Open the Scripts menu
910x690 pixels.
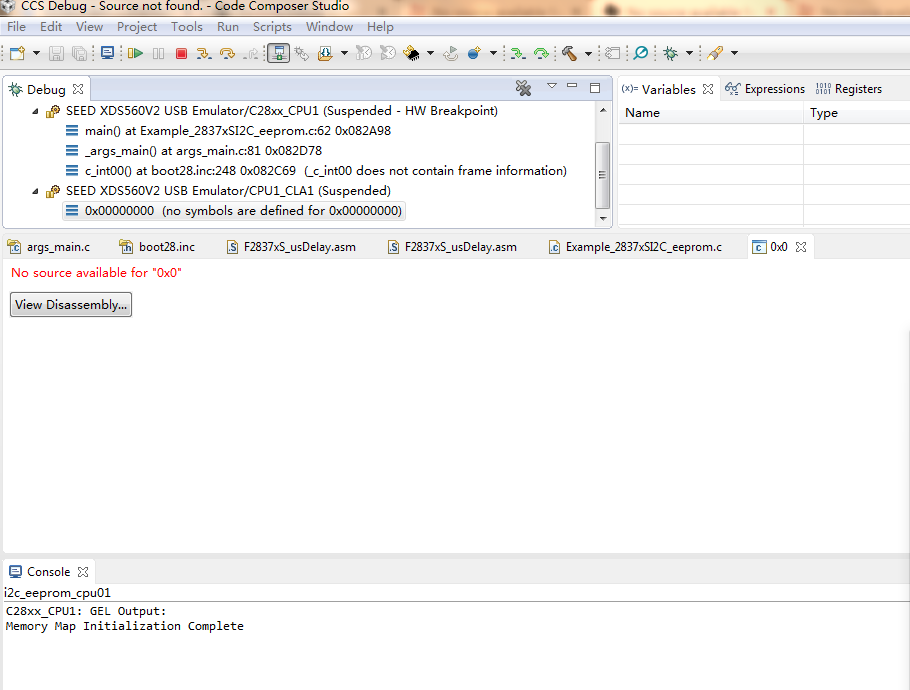pos(272,27)
